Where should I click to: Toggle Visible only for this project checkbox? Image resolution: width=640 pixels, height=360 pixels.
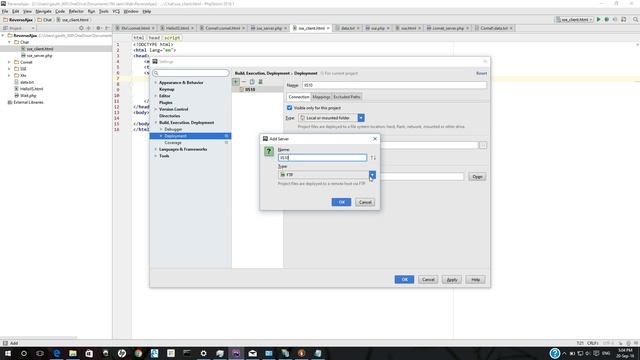pos(289,108)
